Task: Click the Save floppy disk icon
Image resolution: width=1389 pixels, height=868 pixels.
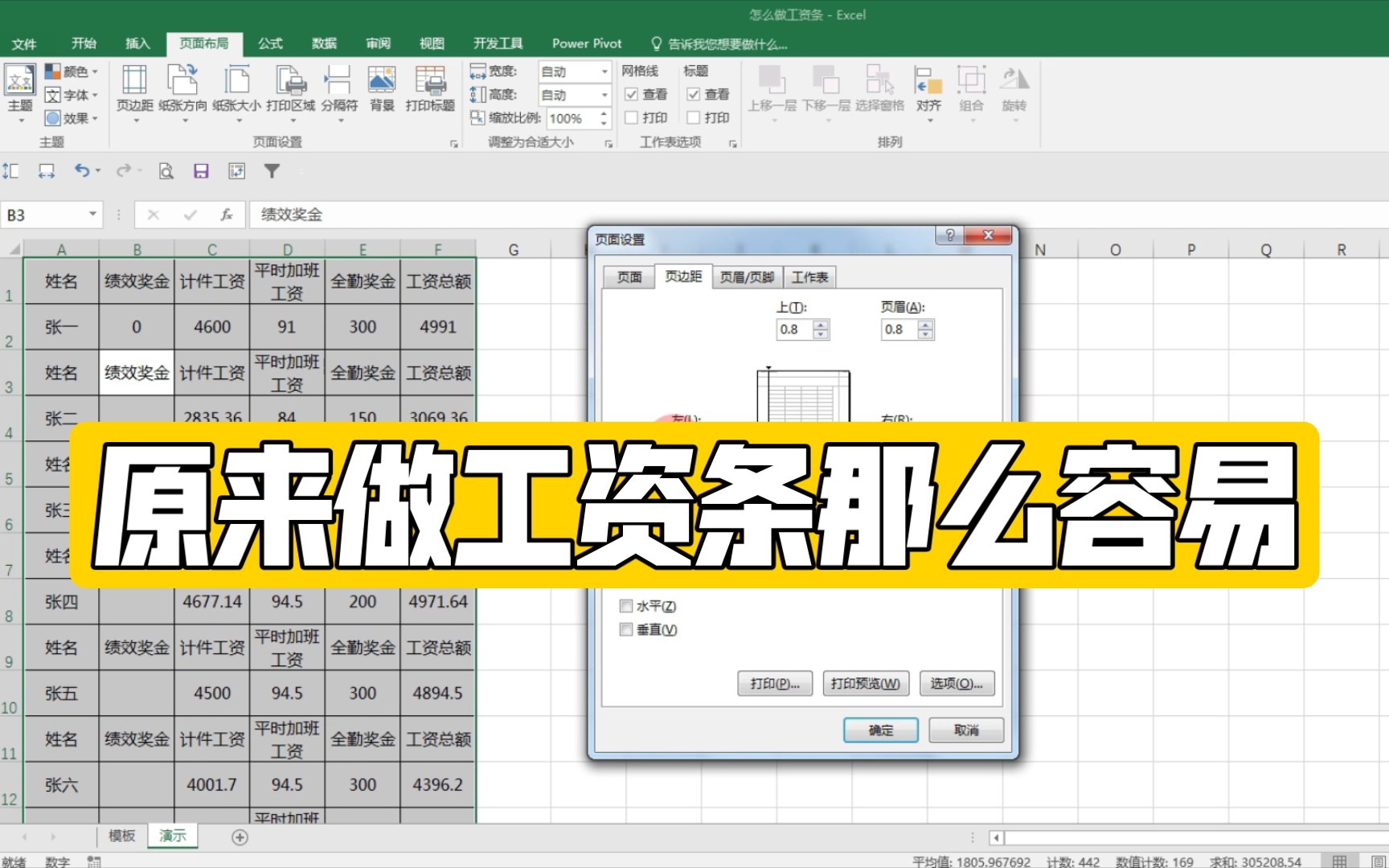Action: click(x=201, y=170)
